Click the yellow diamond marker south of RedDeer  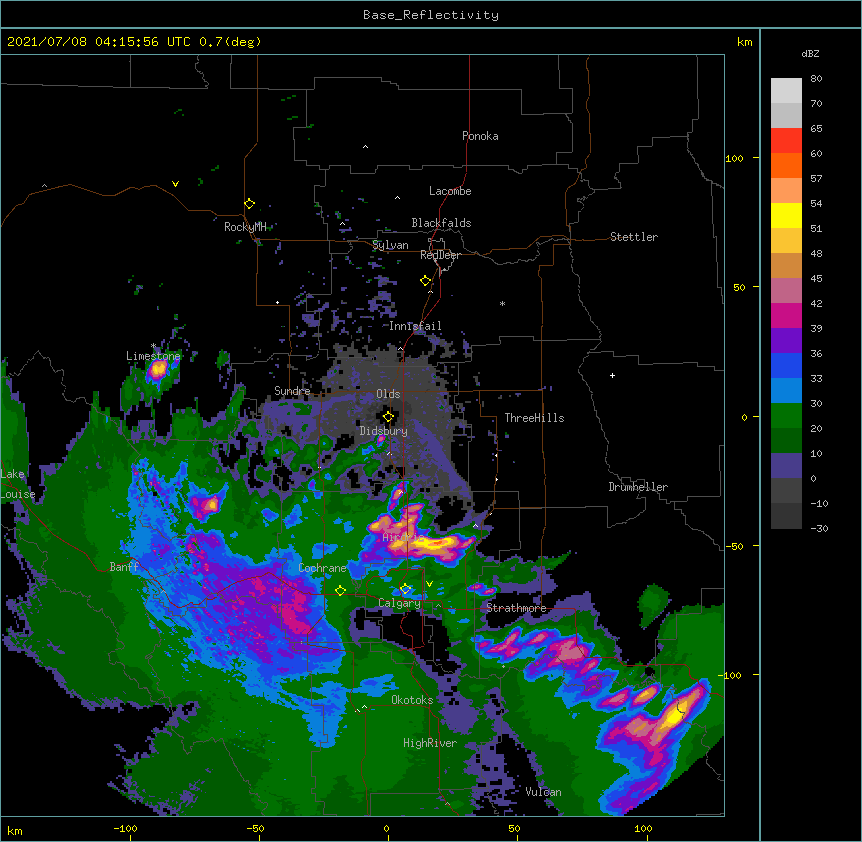(426, 281)
